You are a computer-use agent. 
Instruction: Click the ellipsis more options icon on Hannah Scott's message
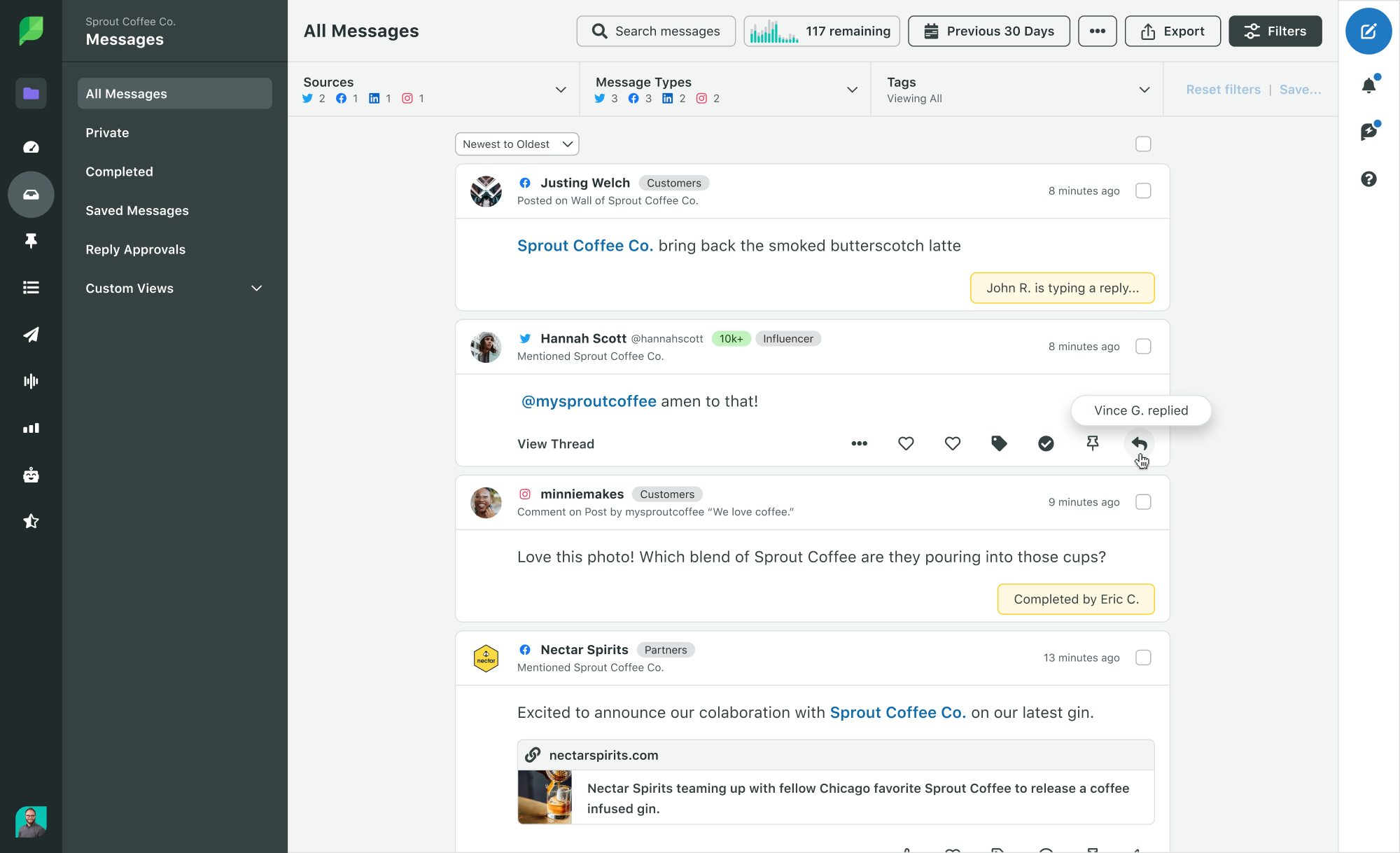858,443
